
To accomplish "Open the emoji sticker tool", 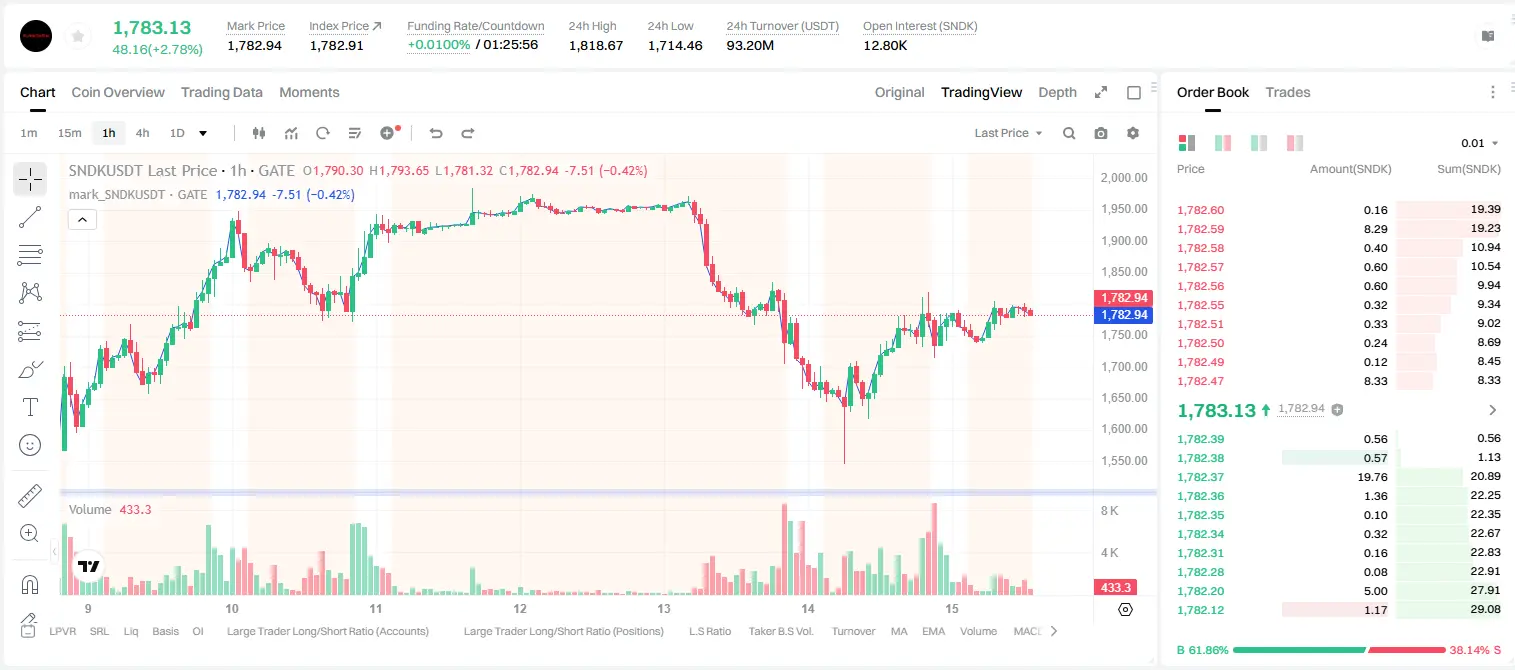I will (x=30, y=445).
